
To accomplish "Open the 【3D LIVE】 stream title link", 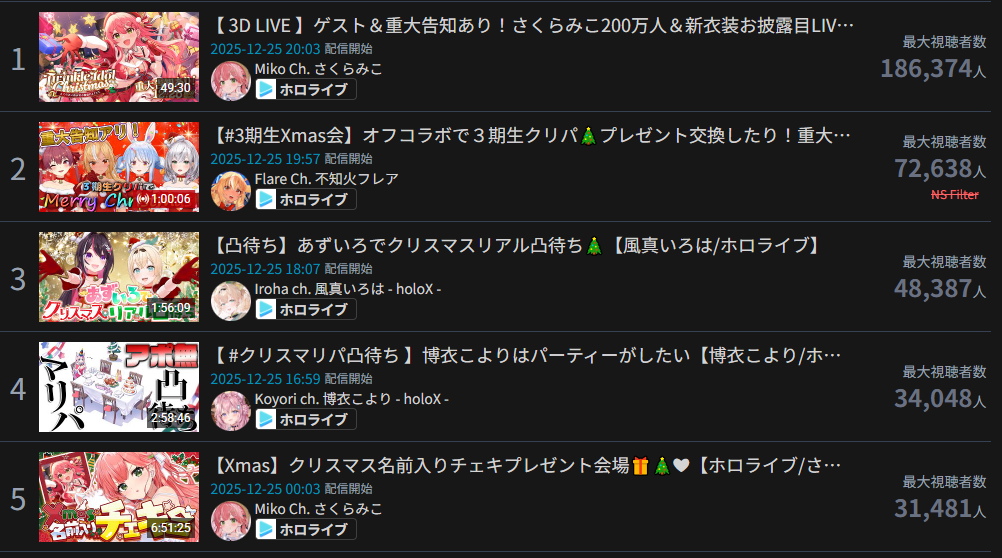I will (532, 26).
